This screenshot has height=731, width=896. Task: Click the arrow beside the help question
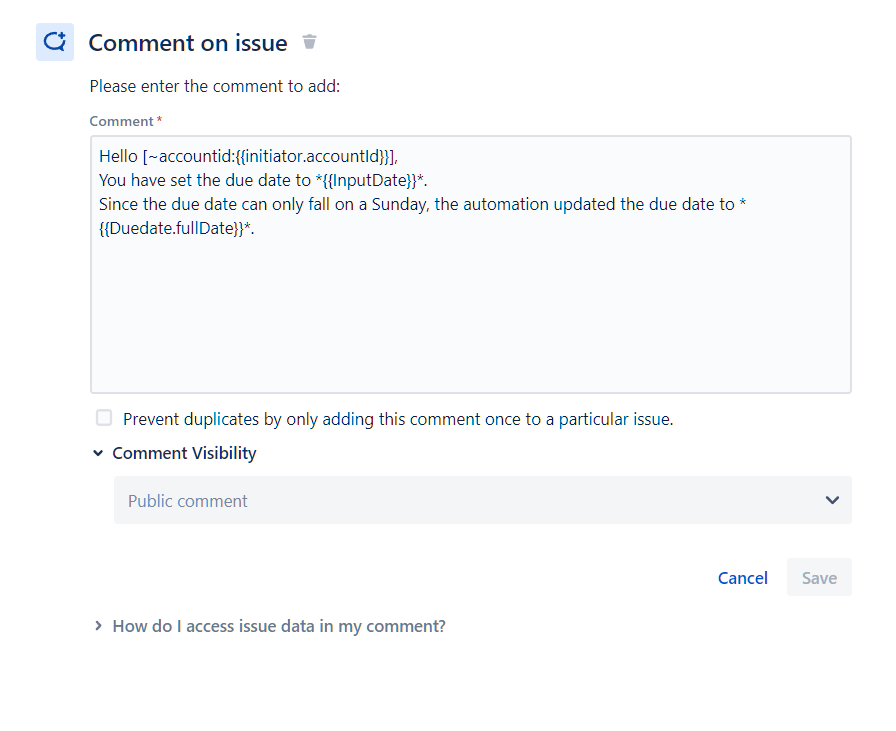(97, 625)
